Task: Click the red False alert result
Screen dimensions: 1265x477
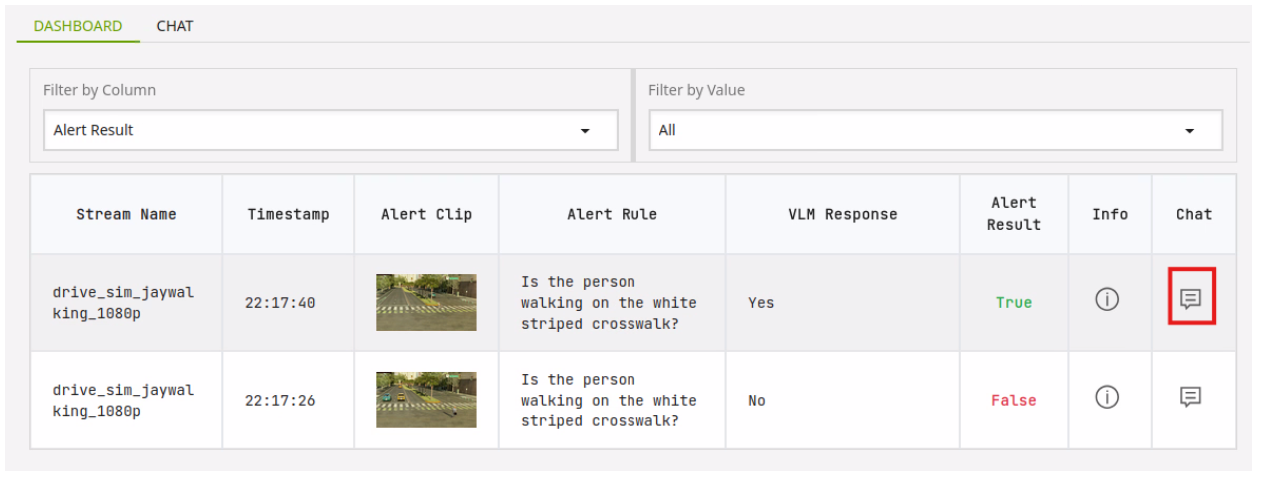Action: tap(1013, 400)
